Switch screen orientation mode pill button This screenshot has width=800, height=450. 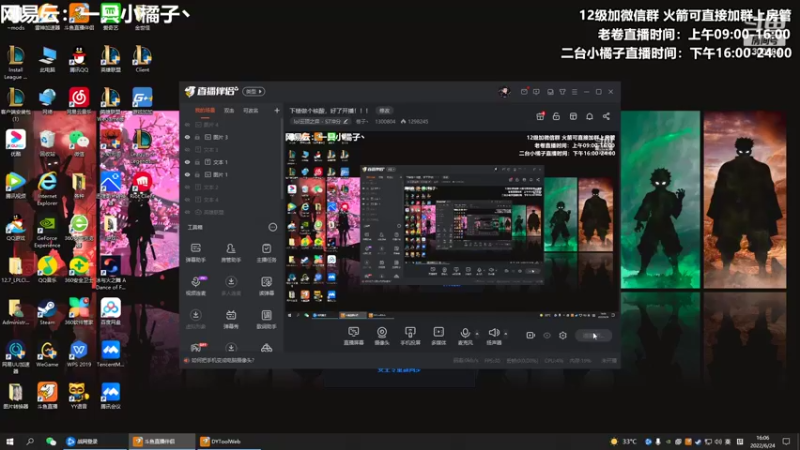coord(254,91)
